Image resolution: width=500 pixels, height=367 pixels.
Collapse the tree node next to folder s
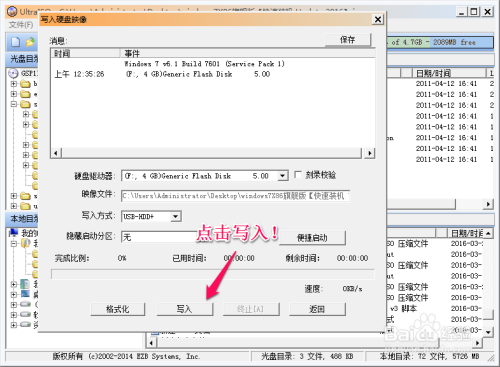[14, 104]
